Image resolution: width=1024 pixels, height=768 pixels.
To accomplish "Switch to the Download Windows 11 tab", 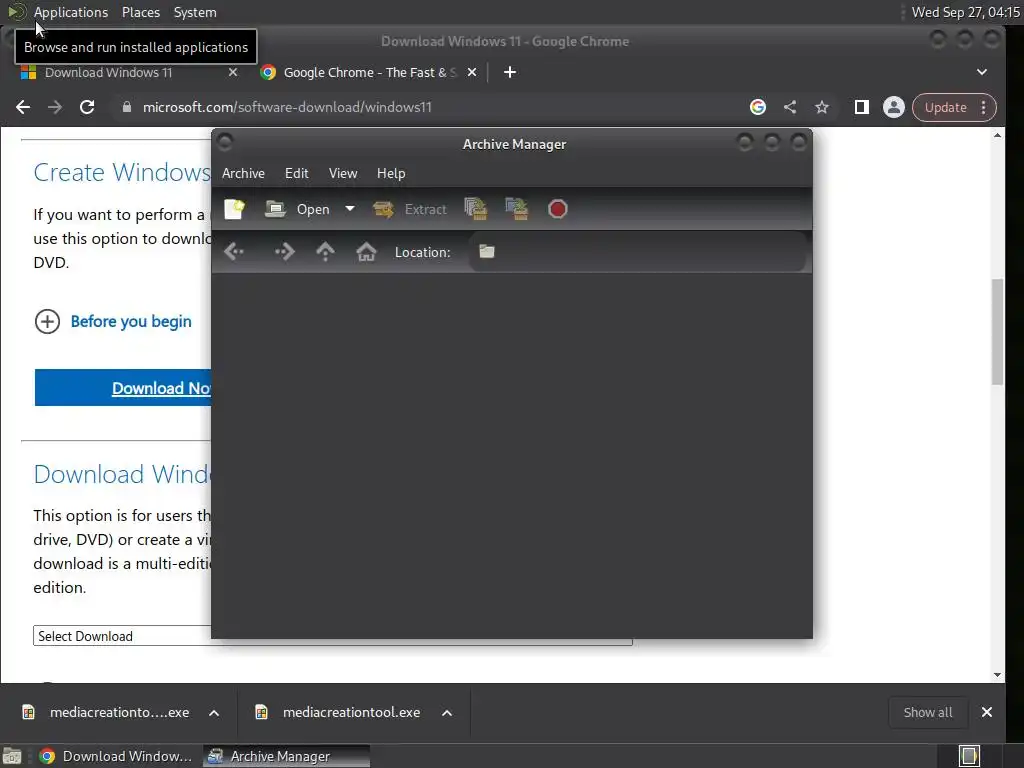I will click(x=108, y=72).
